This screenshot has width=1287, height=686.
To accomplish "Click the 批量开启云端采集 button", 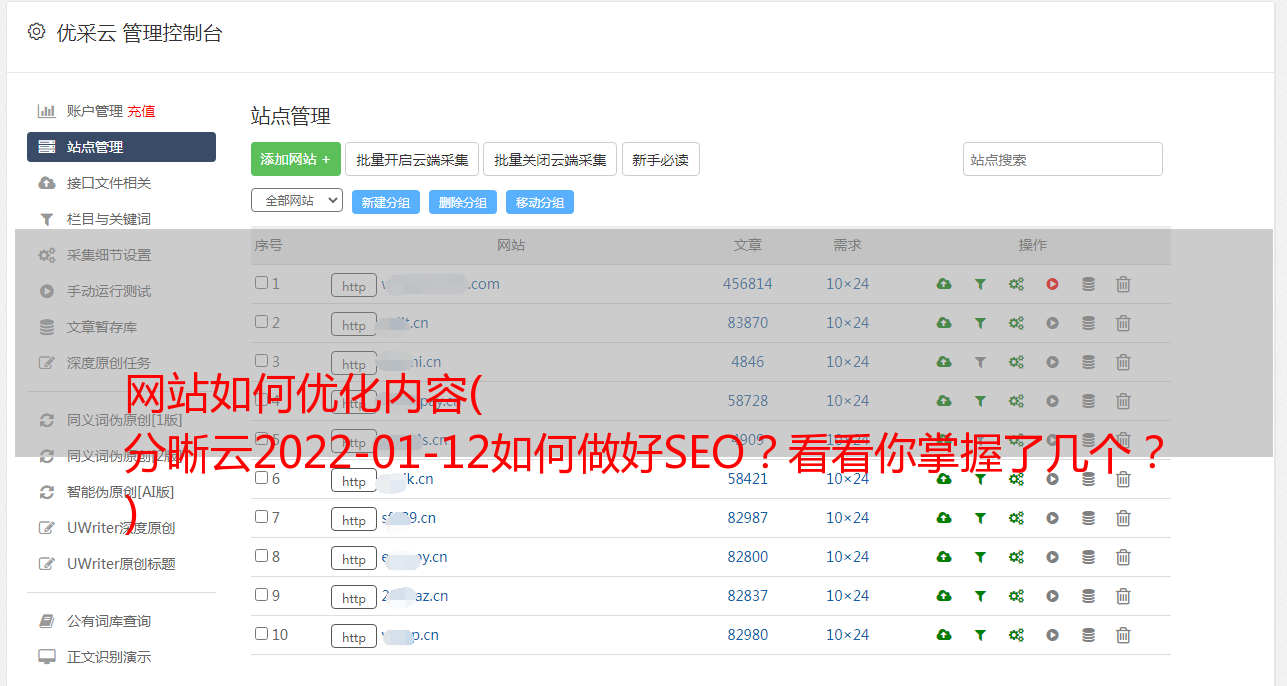I will [412, 159].
